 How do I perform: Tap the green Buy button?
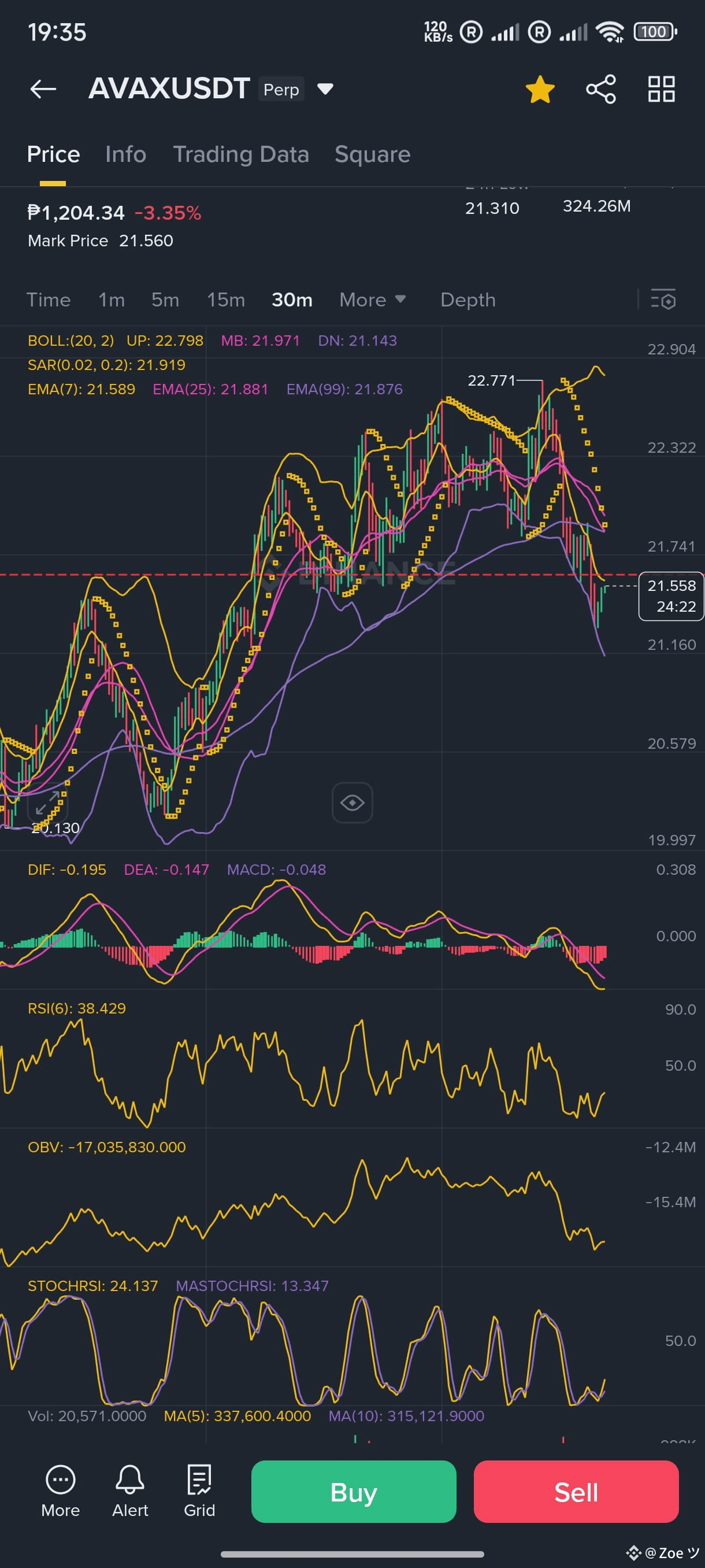click(354, 1492)
